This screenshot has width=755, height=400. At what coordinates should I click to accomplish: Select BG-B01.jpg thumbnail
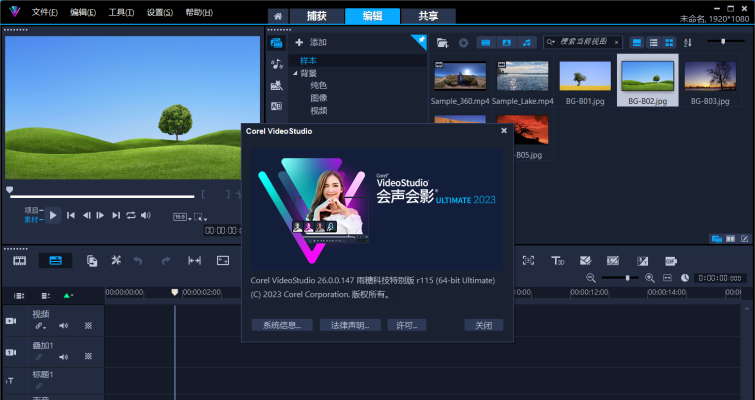coord(585,76)
